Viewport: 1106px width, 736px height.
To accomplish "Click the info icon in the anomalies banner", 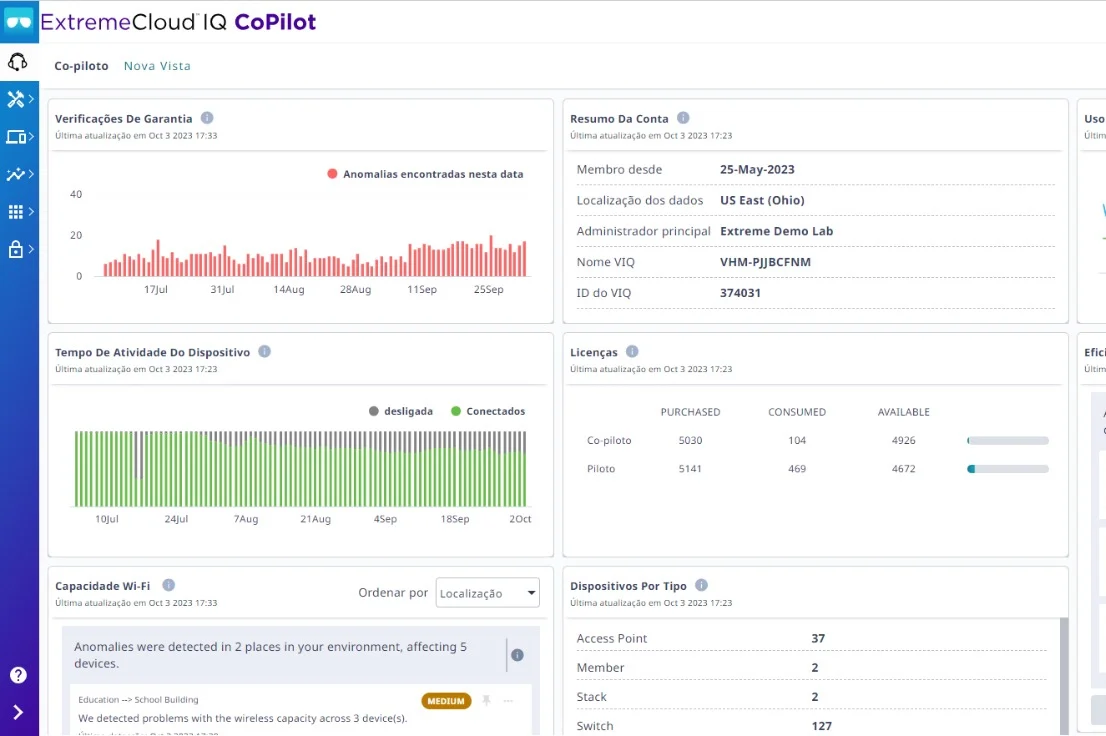I will [517, 655].
